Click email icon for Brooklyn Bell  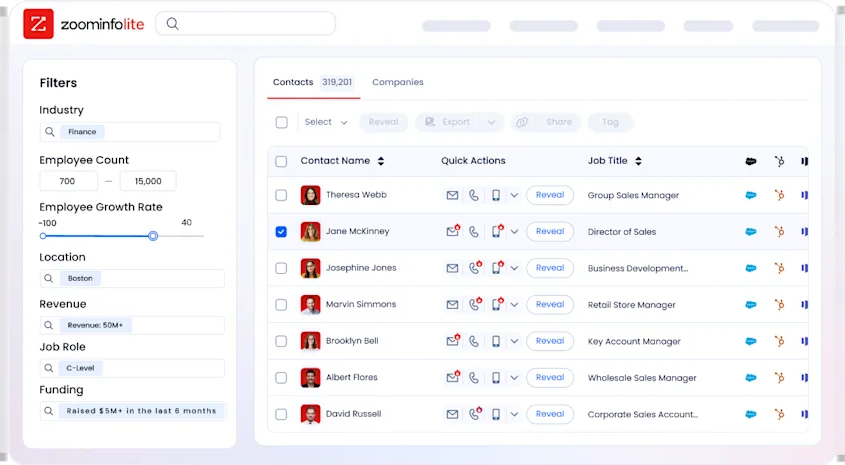point(453,341)
